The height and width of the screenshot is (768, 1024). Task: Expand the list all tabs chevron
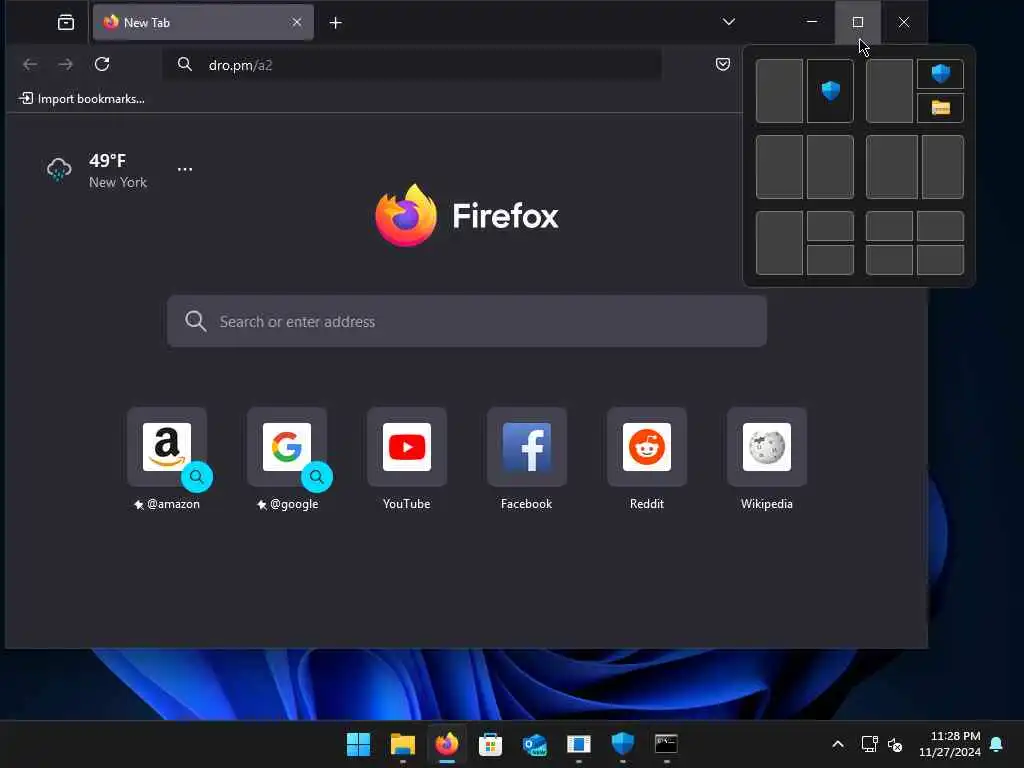729,22
